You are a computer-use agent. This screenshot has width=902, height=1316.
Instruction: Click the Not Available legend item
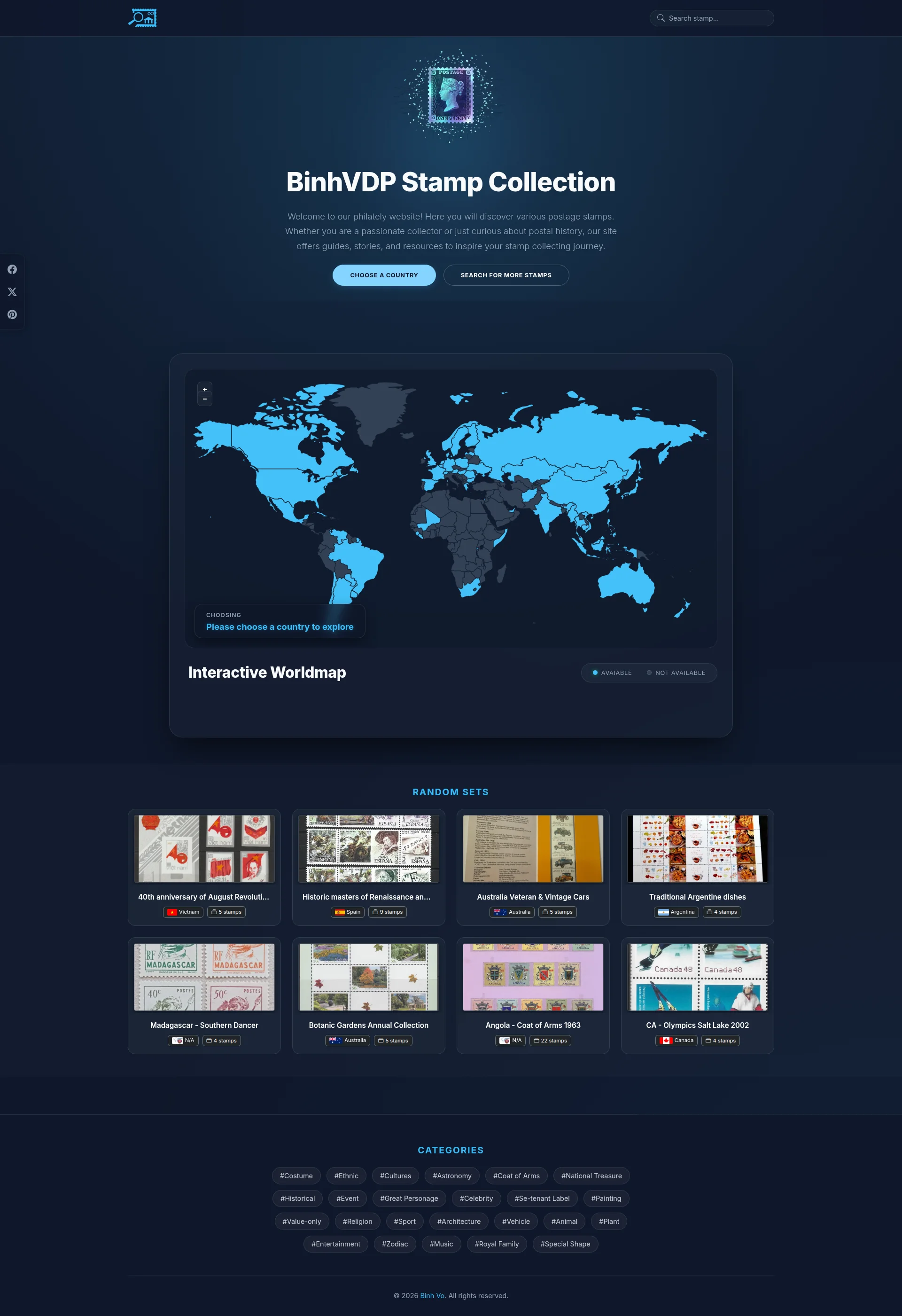pyautogui.click(x=676, y=673)
